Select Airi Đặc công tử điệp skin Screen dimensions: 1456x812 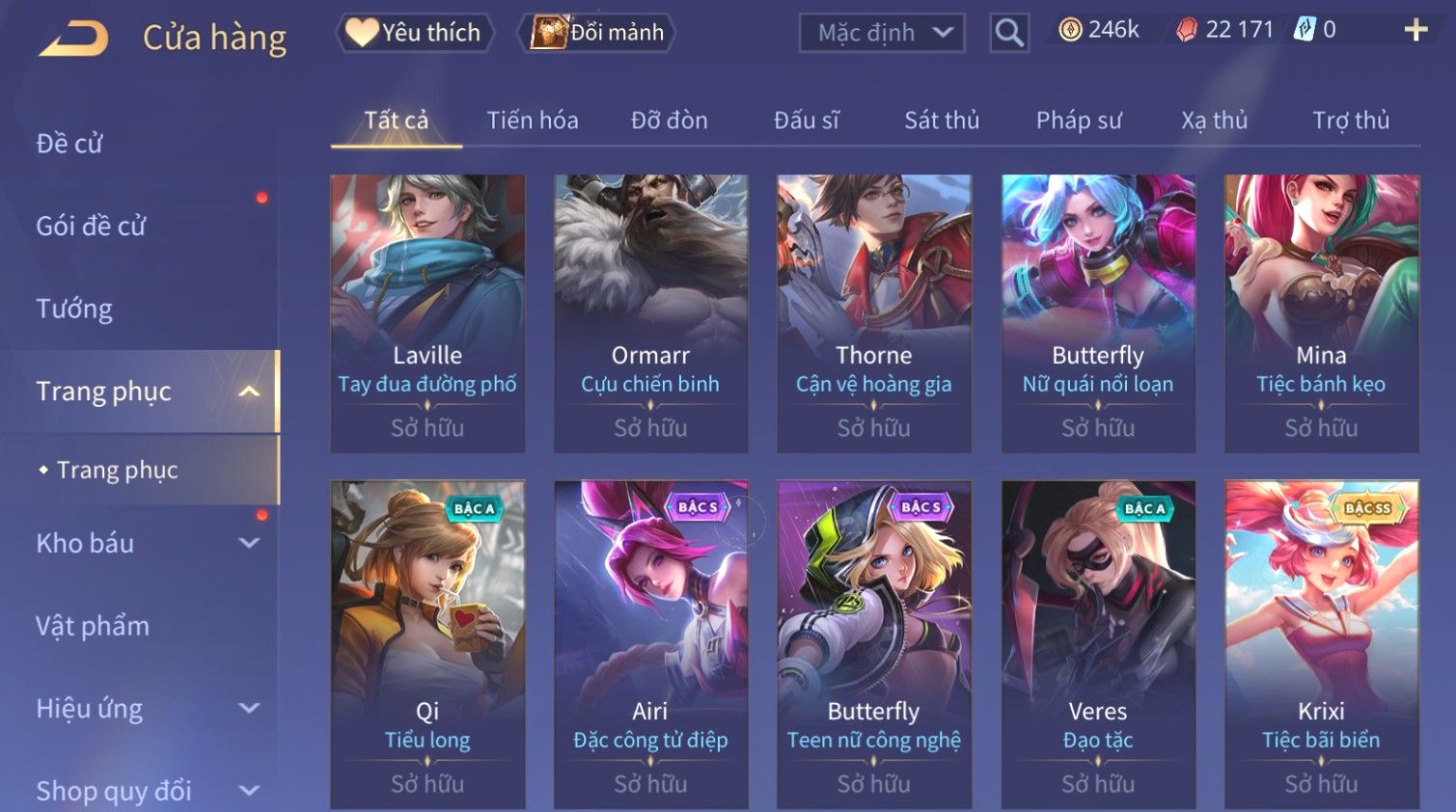[x=650, y=644]
